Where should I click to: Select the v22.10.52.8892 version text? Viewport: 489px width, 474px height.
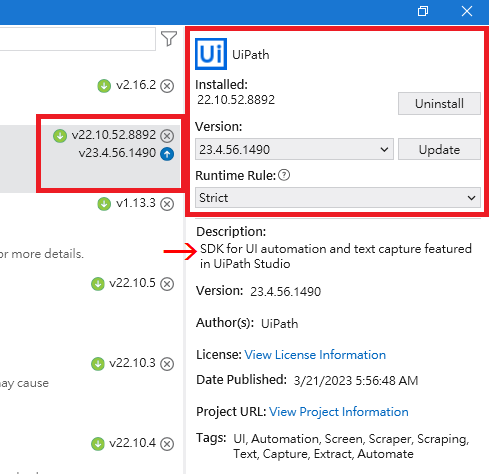[x=114, y=135]
